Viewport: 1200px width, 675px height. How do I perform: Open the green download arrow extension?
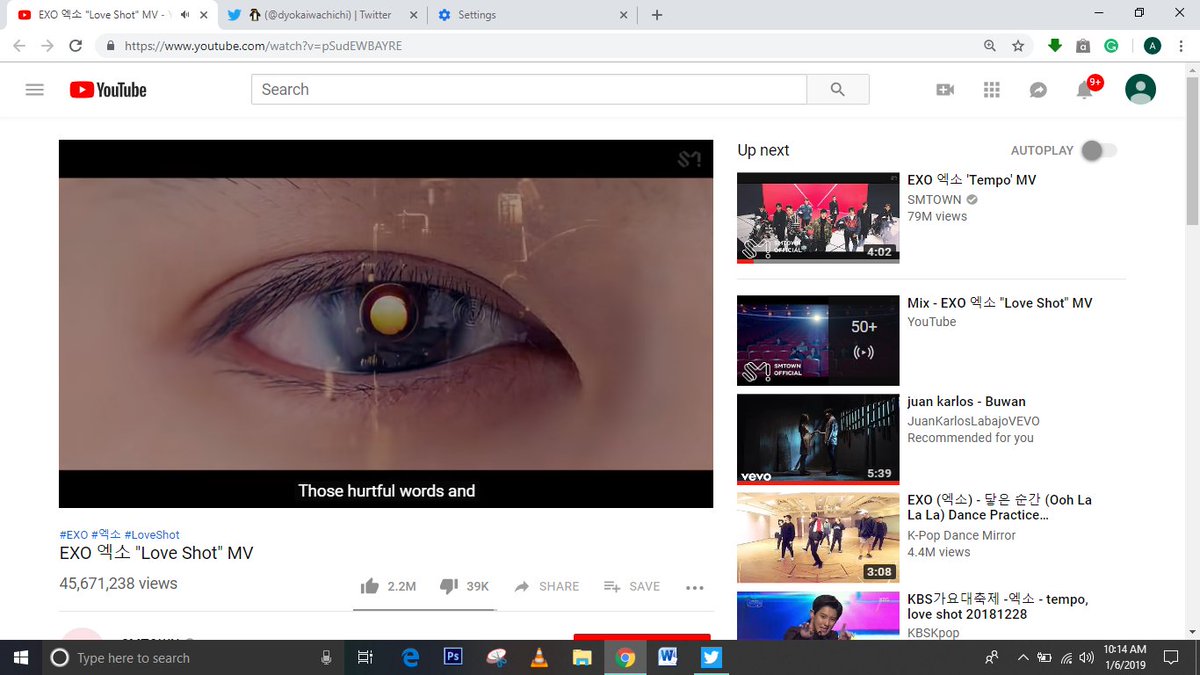[1054, 46]
